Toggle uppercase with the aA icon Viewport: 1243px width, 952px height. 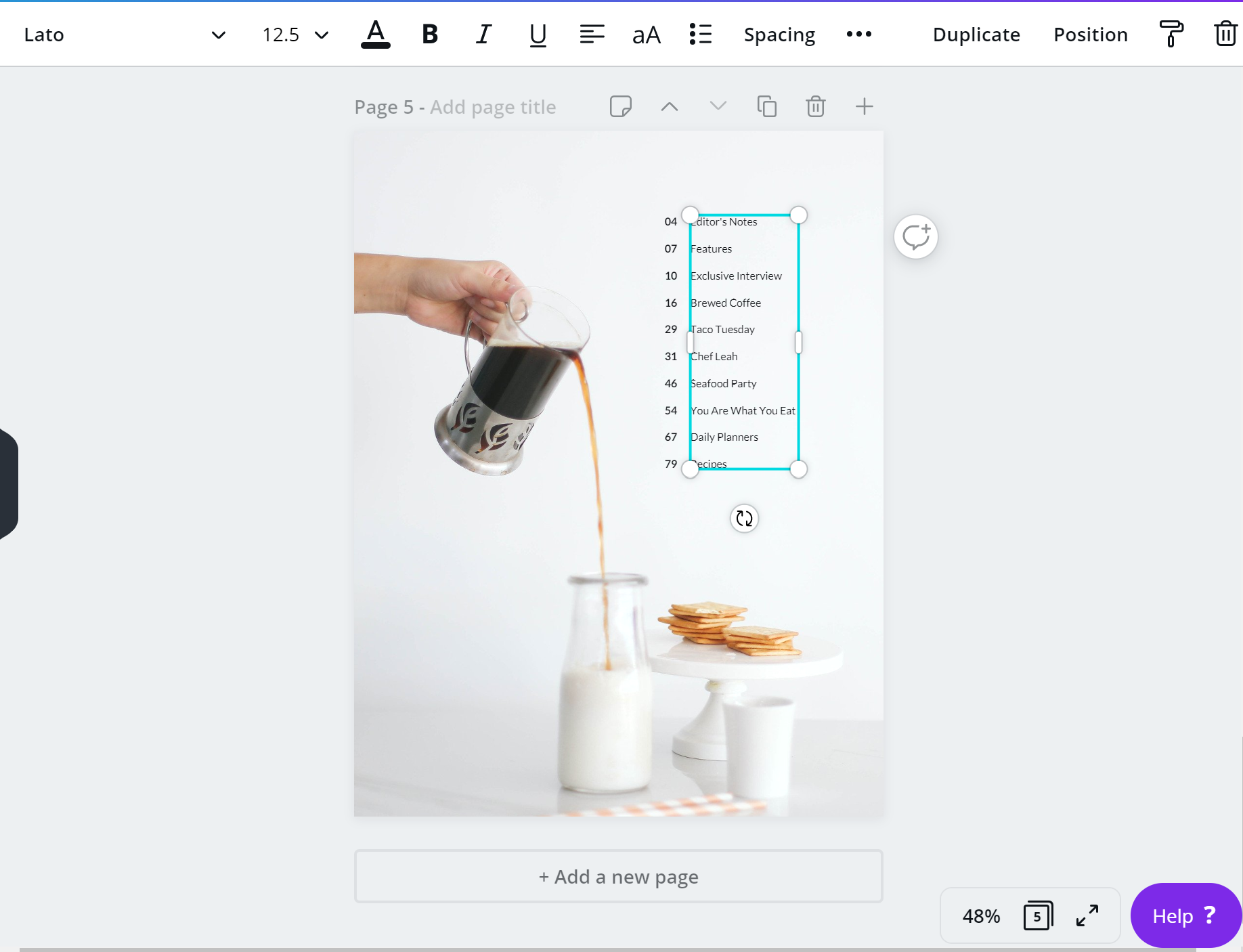point(646,34)
